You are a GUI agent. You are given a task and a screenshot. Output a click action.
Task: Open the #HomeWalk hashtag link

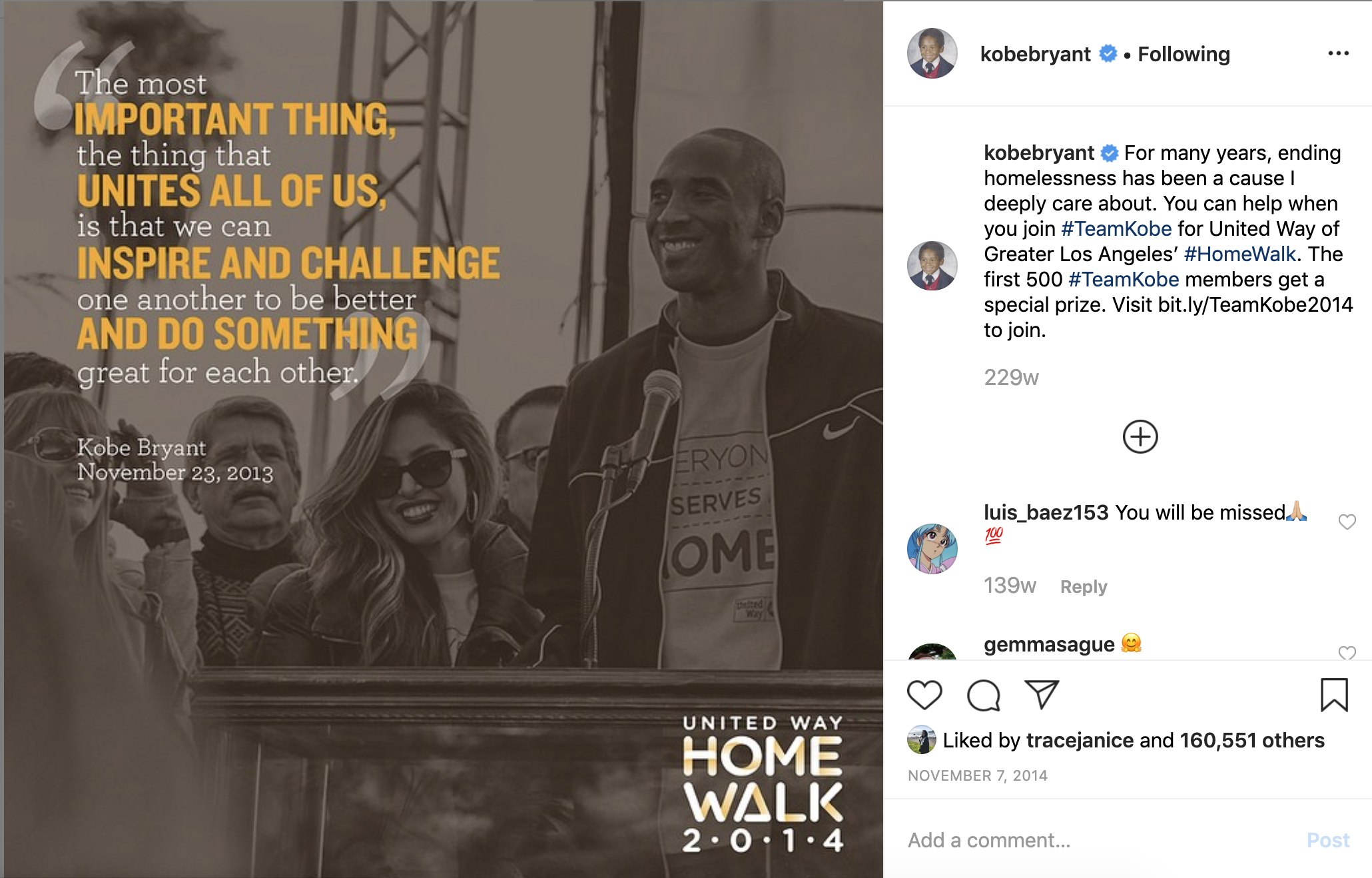pyautogui.click(x=1240, y=254)
